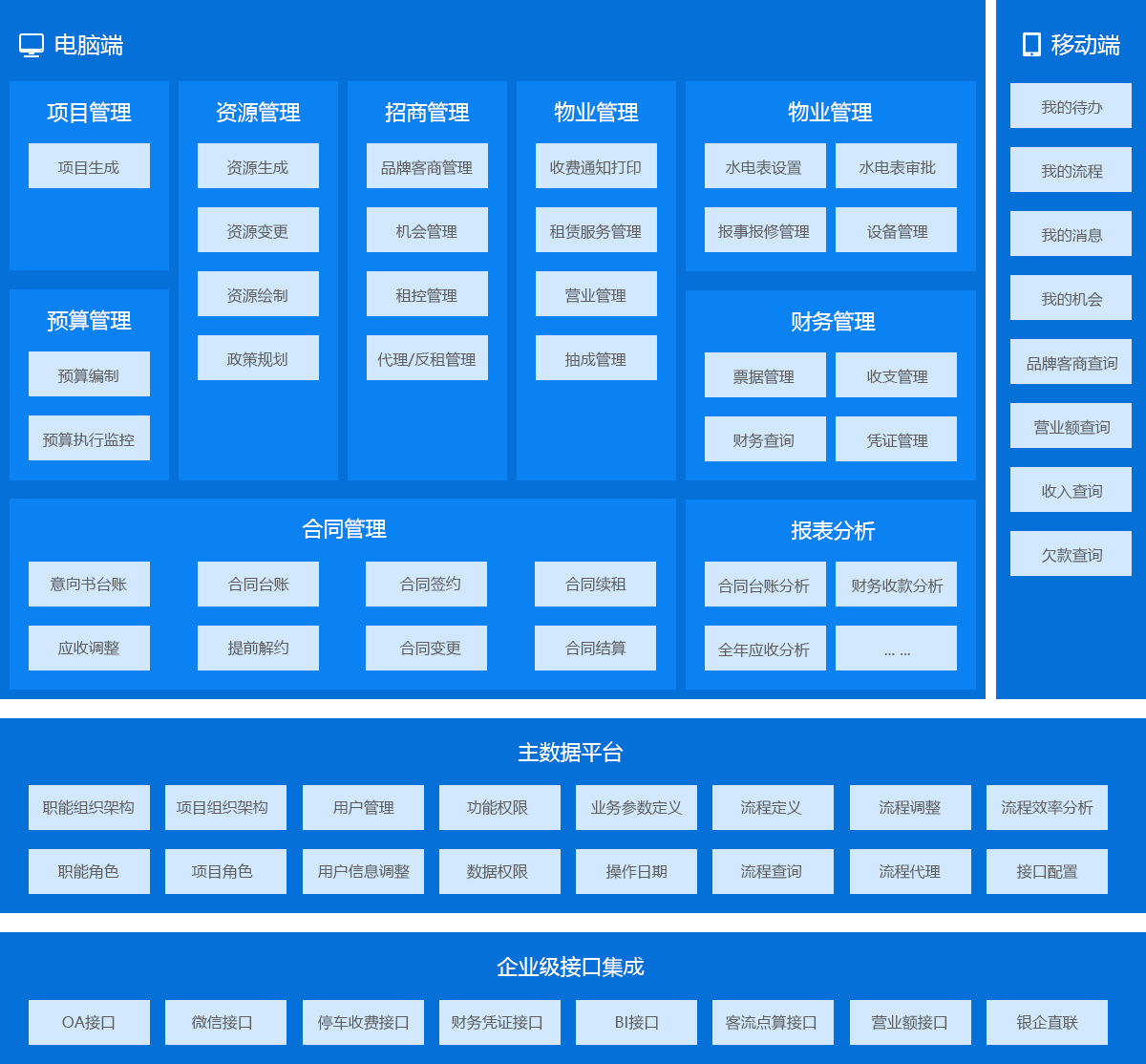Click the 提前解约 box
1146x1064 pixels.
click(258, 649)
